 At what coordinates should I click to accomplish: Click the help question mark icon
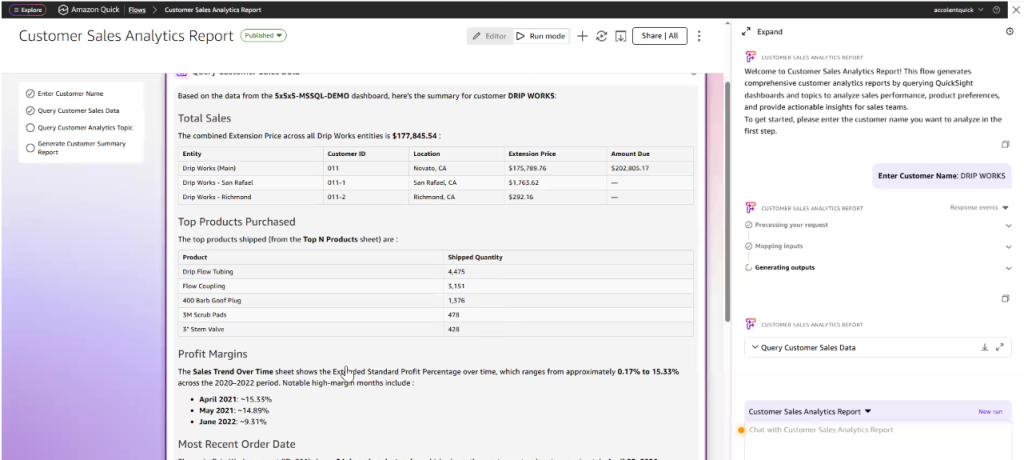coord(996,10)
